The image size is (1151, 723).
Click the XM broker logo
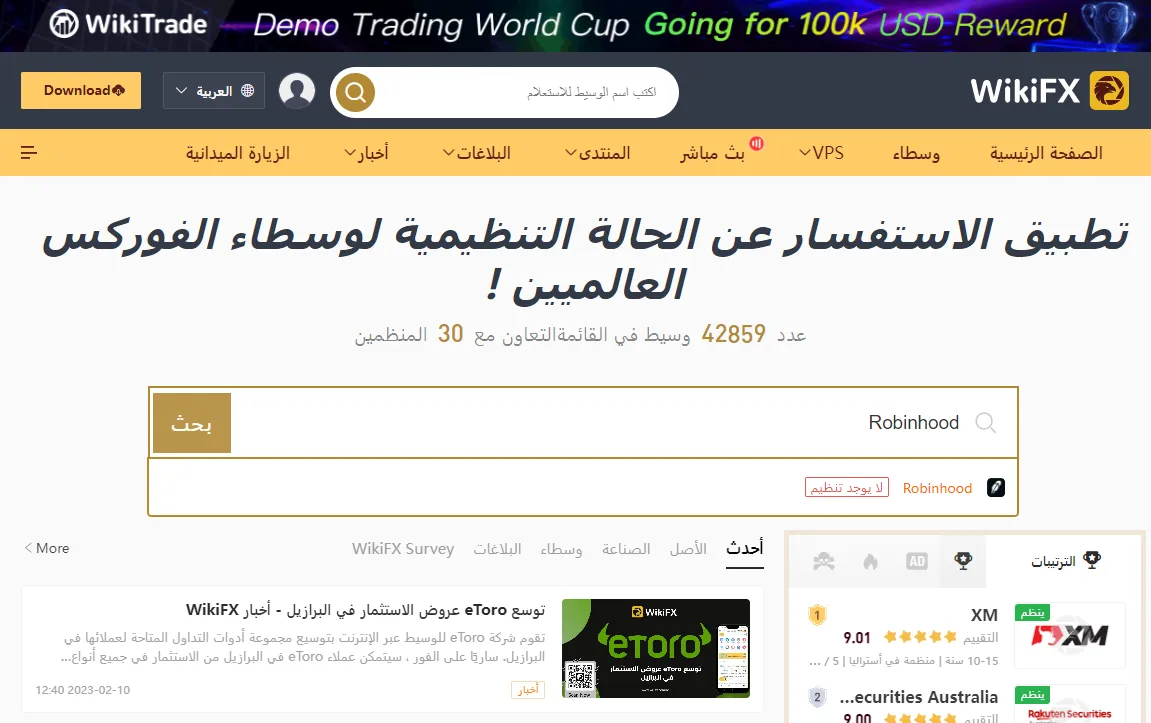click(1070, 635)
